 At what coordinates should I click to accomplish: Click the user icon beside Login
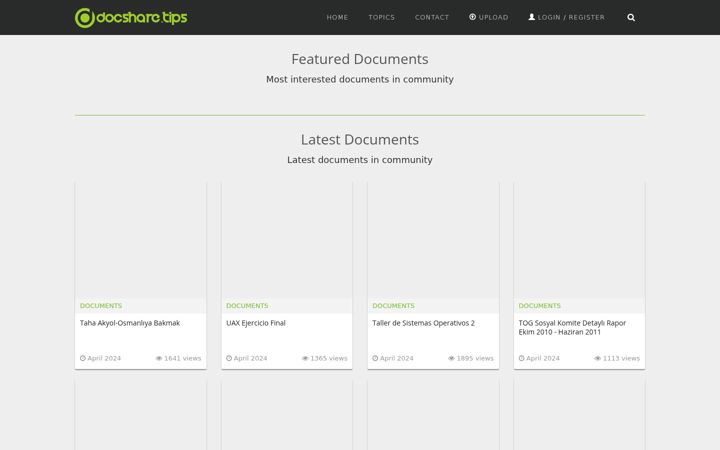[532, 17]
